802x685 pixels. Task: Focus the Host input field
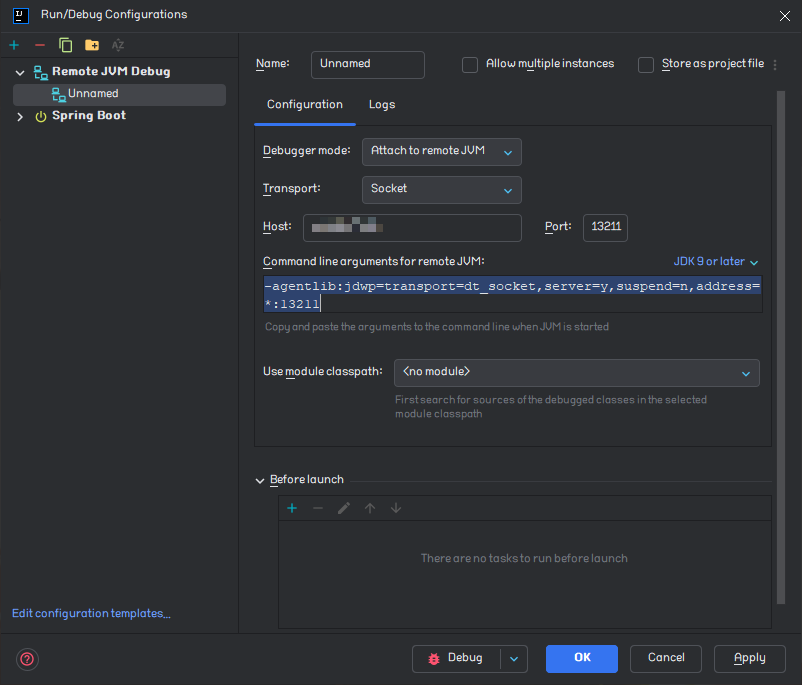[412, 227]
